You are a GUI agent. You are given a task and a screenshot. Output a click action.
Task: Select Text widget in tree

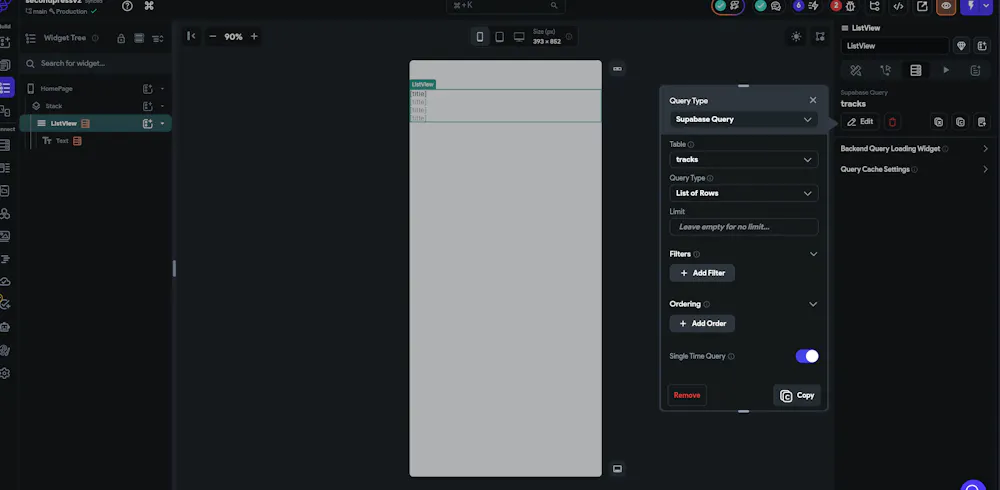pos(62,141)
